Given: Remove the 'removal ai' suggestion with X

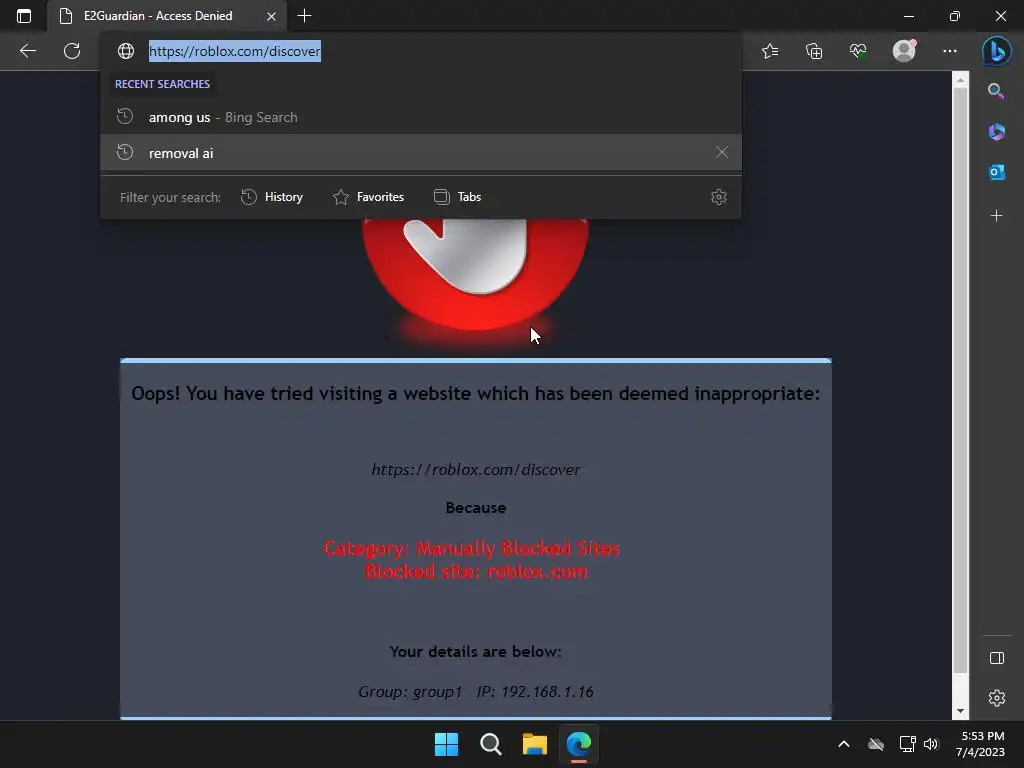Looking at the screenshot, I should 722,152.
